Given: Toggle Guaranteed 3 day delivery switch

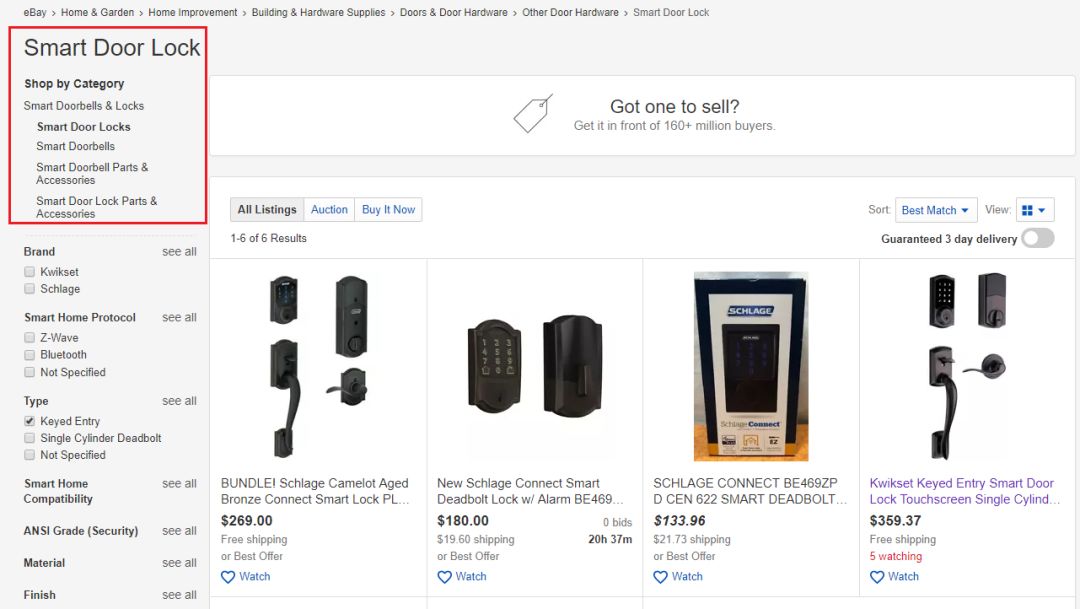Looking at the screenshot, I should pyautogui.click(x=1037, y=238).
